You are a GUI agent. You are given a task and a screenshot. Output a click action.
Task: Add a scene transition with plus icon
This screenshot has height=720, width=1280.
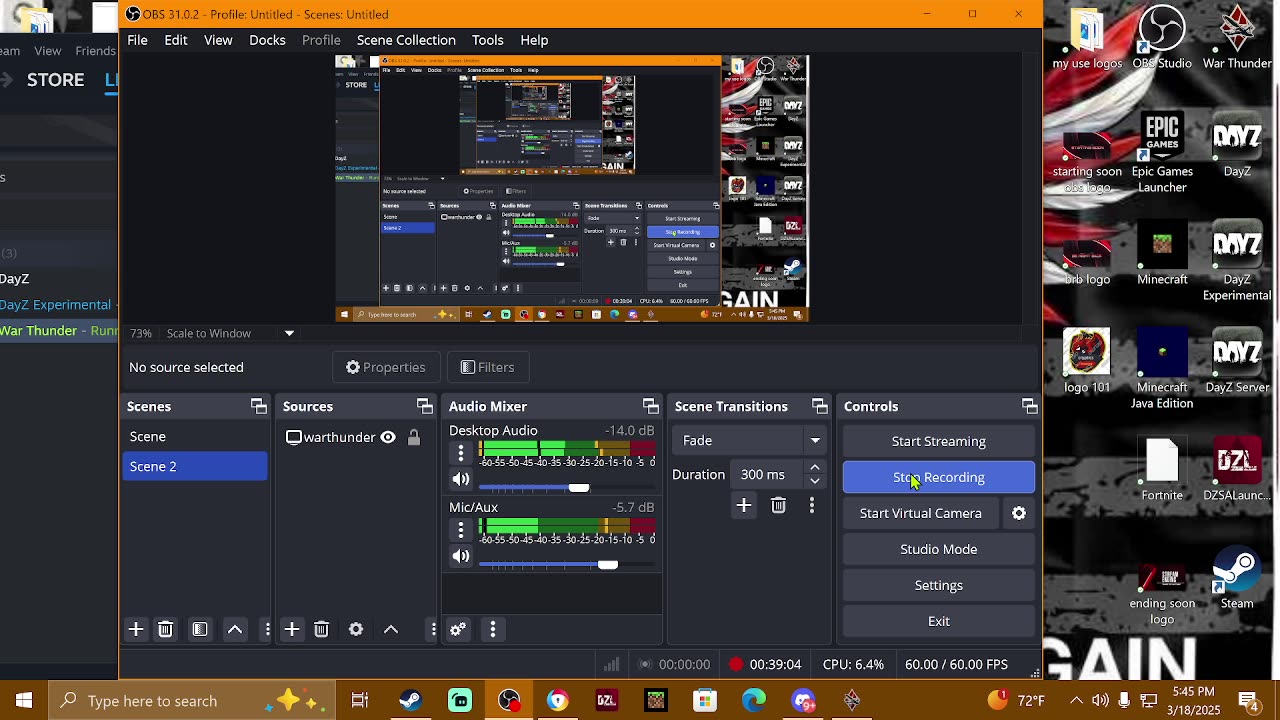pyautogui.click(x=744, y=506)
